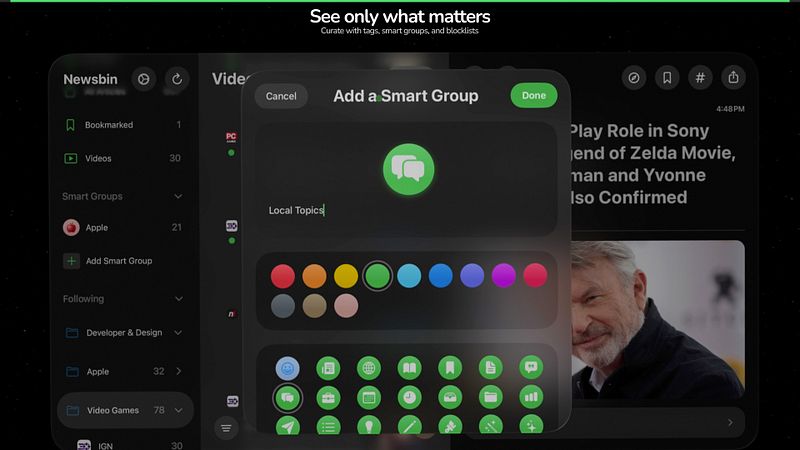Confirm the smart group with Done
The image size is (800, 450).
tap(534, 95)
